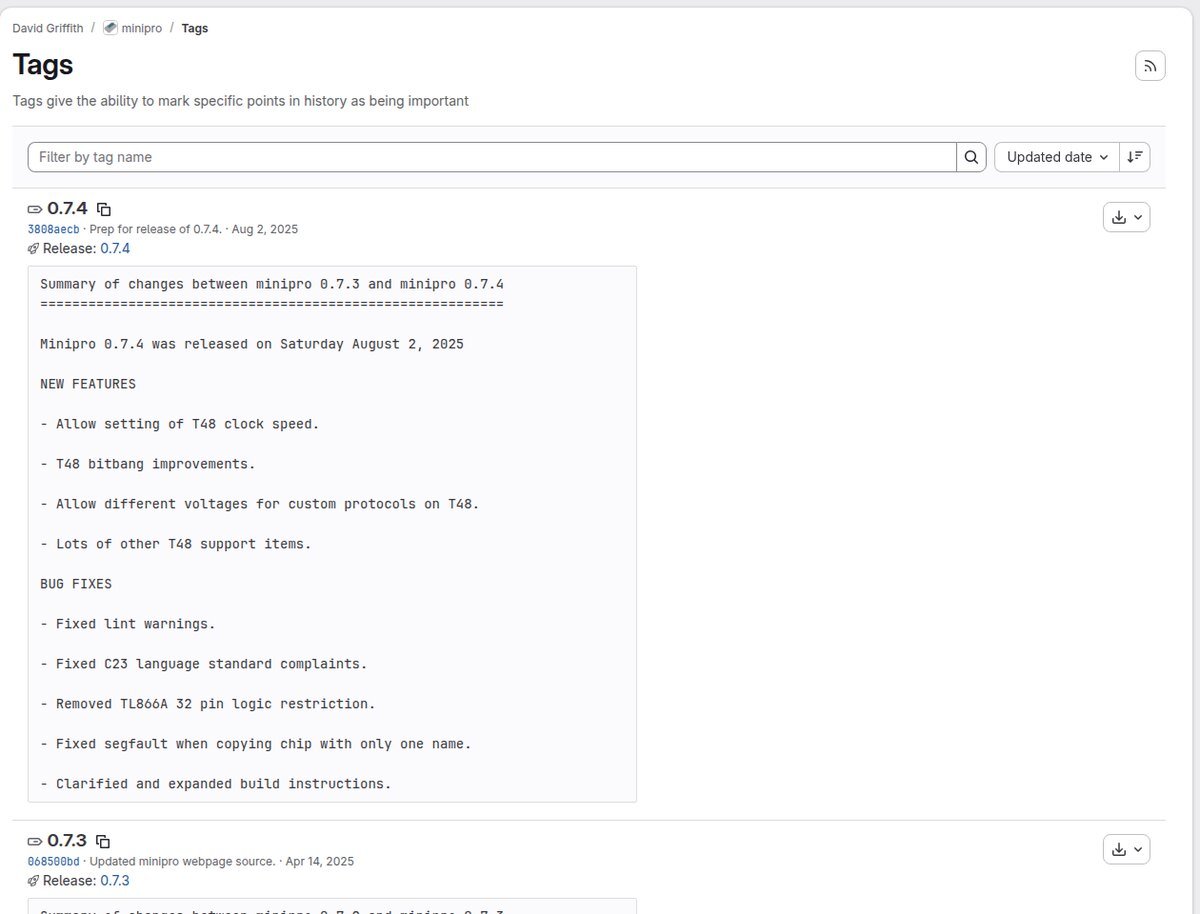The width and height of the screenshot is (1200, 914).
Task: Click the tag icon beside 0.7.3
Action: coord(35,842)
